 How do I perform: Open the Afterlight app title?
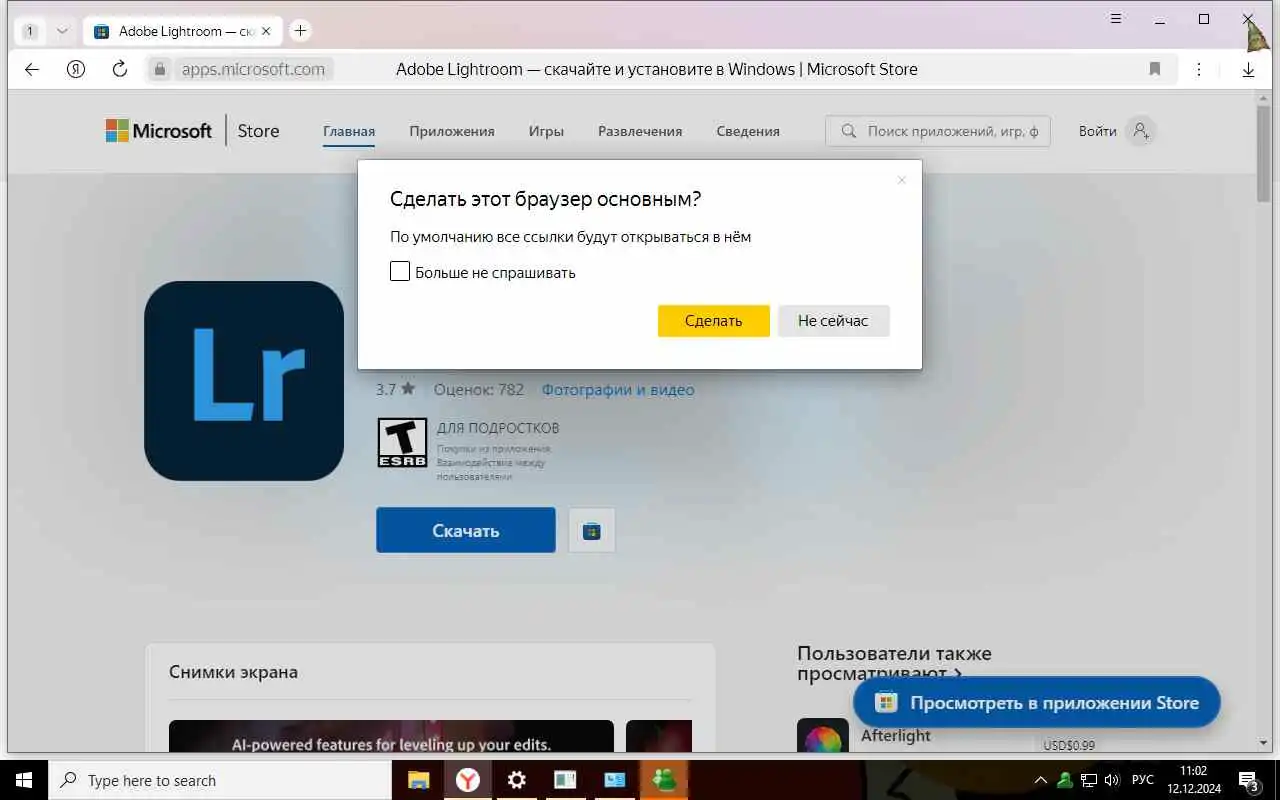[x=896, y=736]
